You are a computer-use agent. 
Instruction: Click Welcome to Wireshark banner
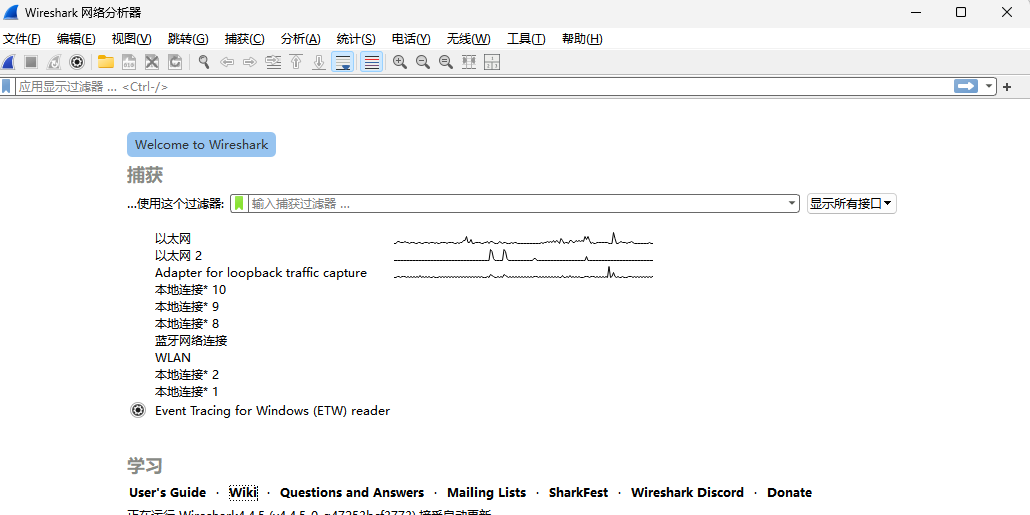[202, 145]
